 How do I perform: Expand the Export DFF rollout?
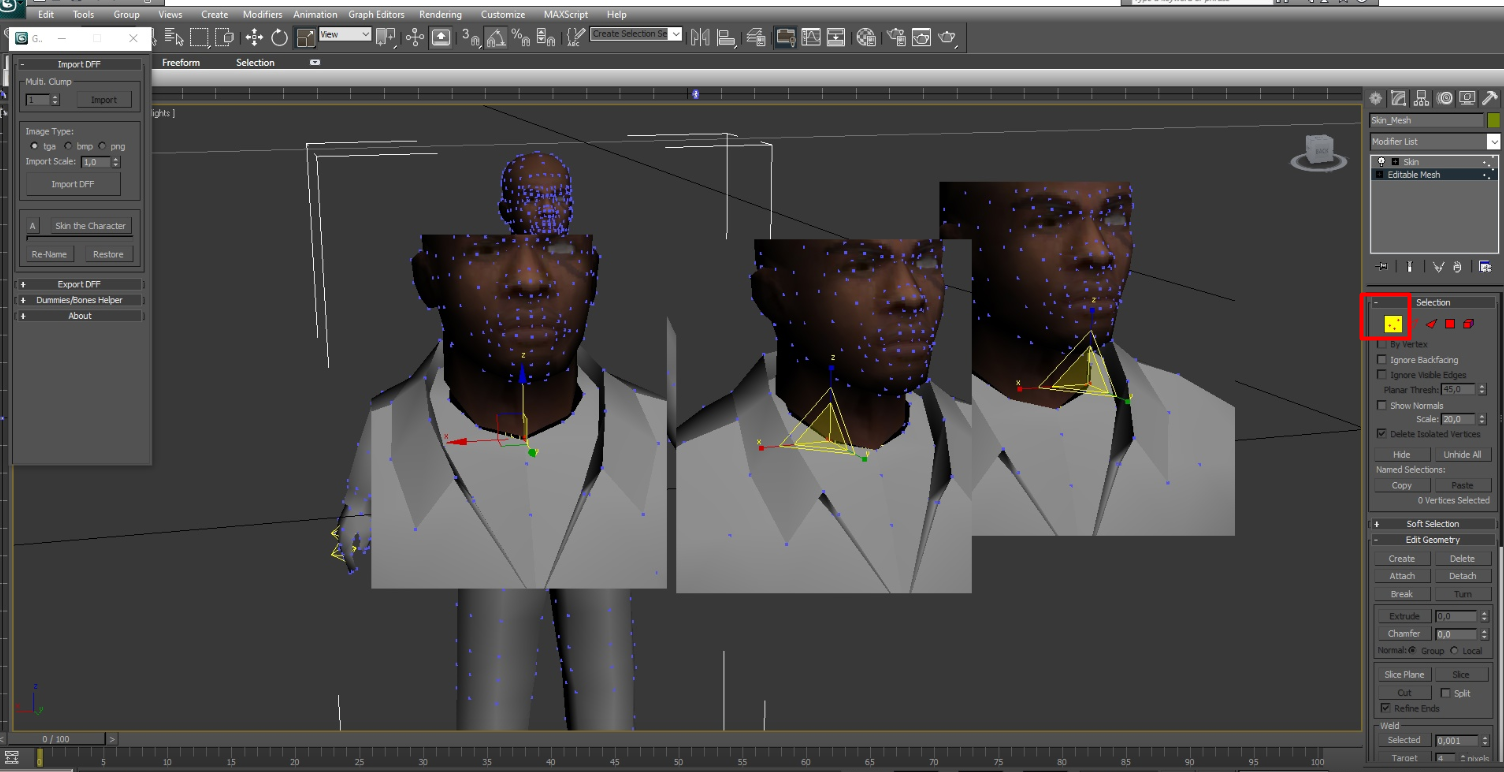coord(79,284)
